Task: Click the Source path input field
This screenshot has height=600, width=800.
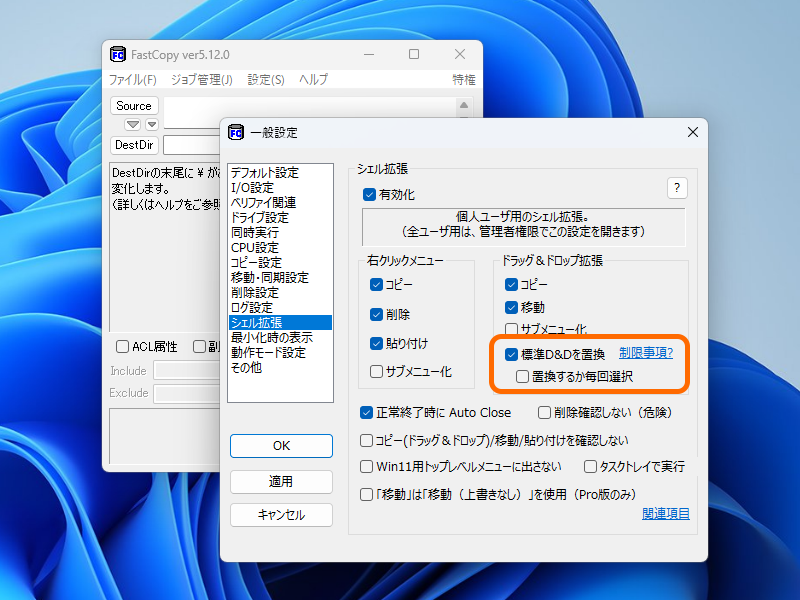Action: 310,107
